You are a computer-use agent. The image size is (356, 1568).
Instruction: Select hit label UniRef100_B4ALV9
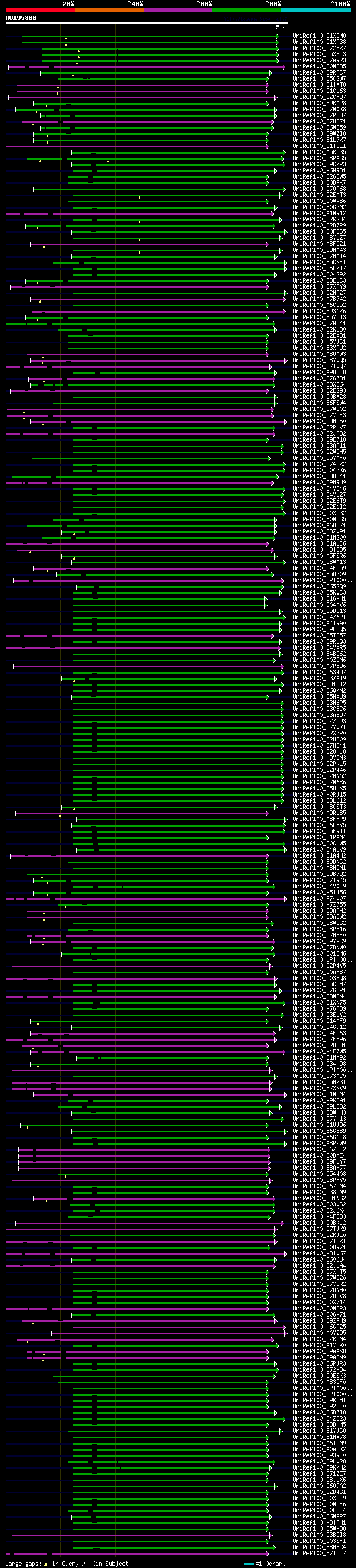[x=319, y=849]
